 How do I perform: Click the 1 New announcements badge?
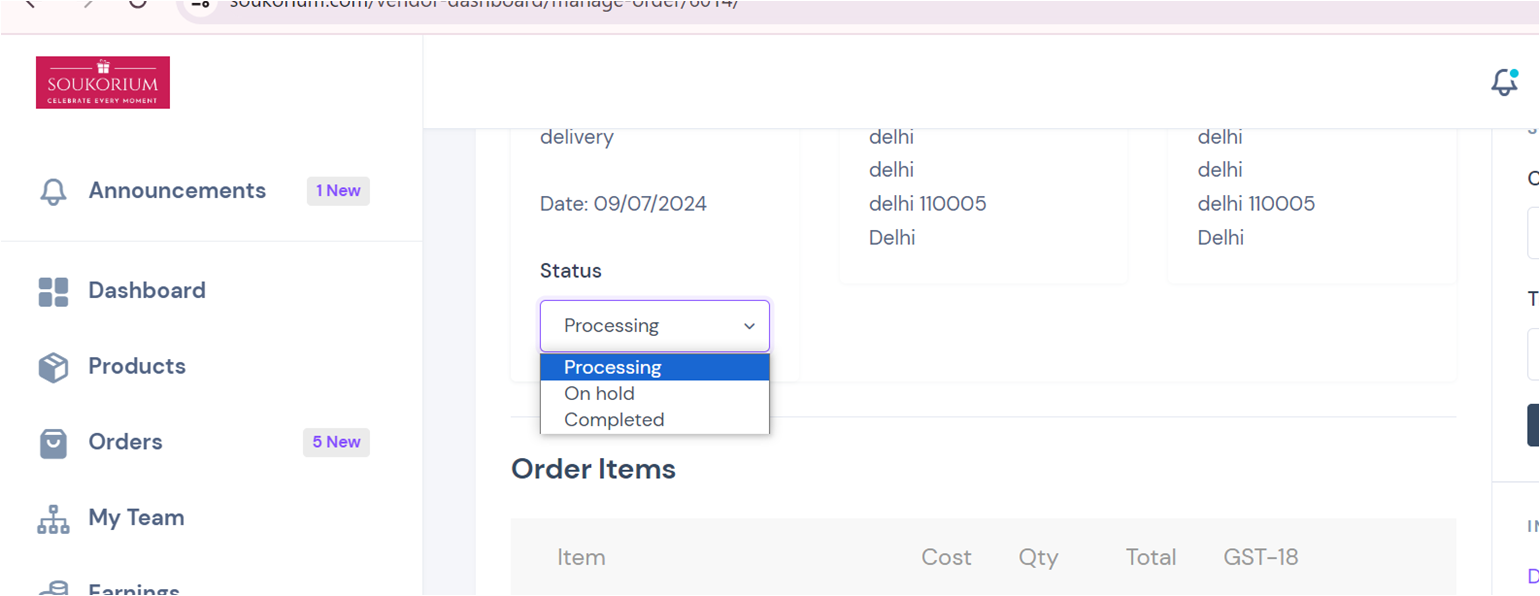(338, 191)
